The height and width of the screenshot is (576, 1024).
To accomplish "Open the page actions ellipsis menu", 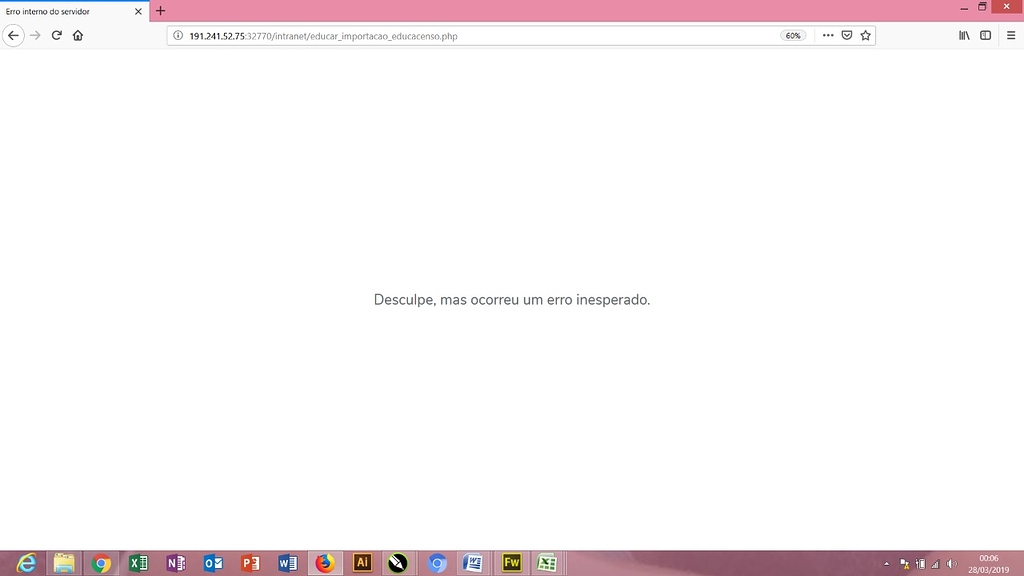I will tap(827, 35).
